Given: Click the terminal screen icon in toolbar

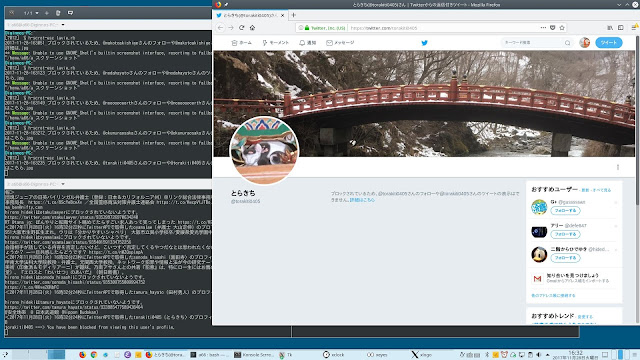Looking at the screenshot, I should click(x=70, y=13).
